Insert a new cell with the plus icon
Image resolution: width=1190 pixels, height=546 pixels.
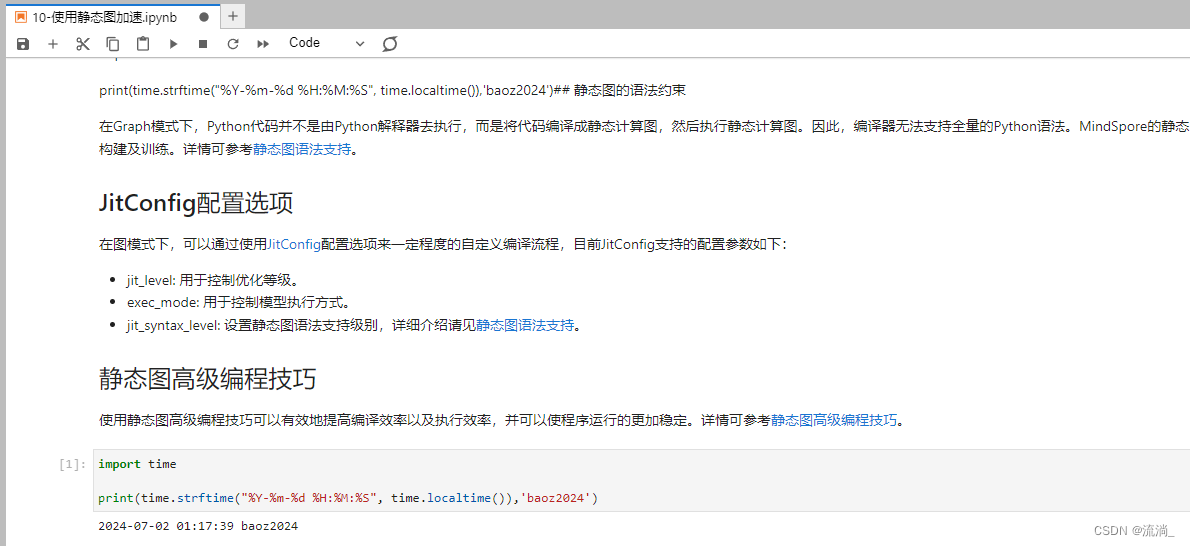pos(52,44)
